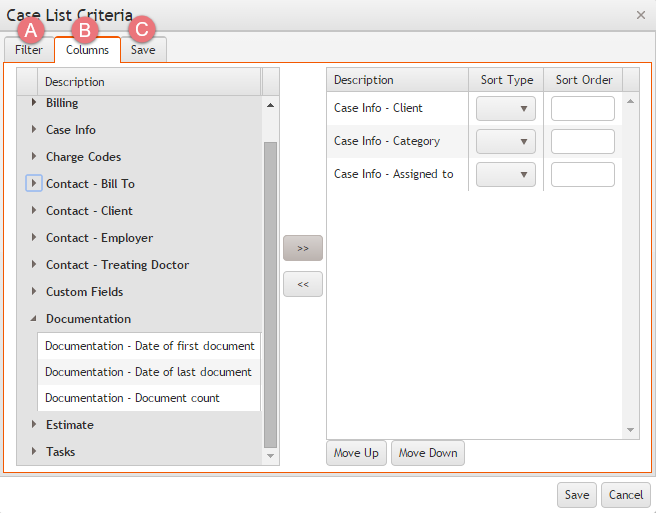Open Sort Type dropdown for Case Info - Category

[x=506, y=141]
